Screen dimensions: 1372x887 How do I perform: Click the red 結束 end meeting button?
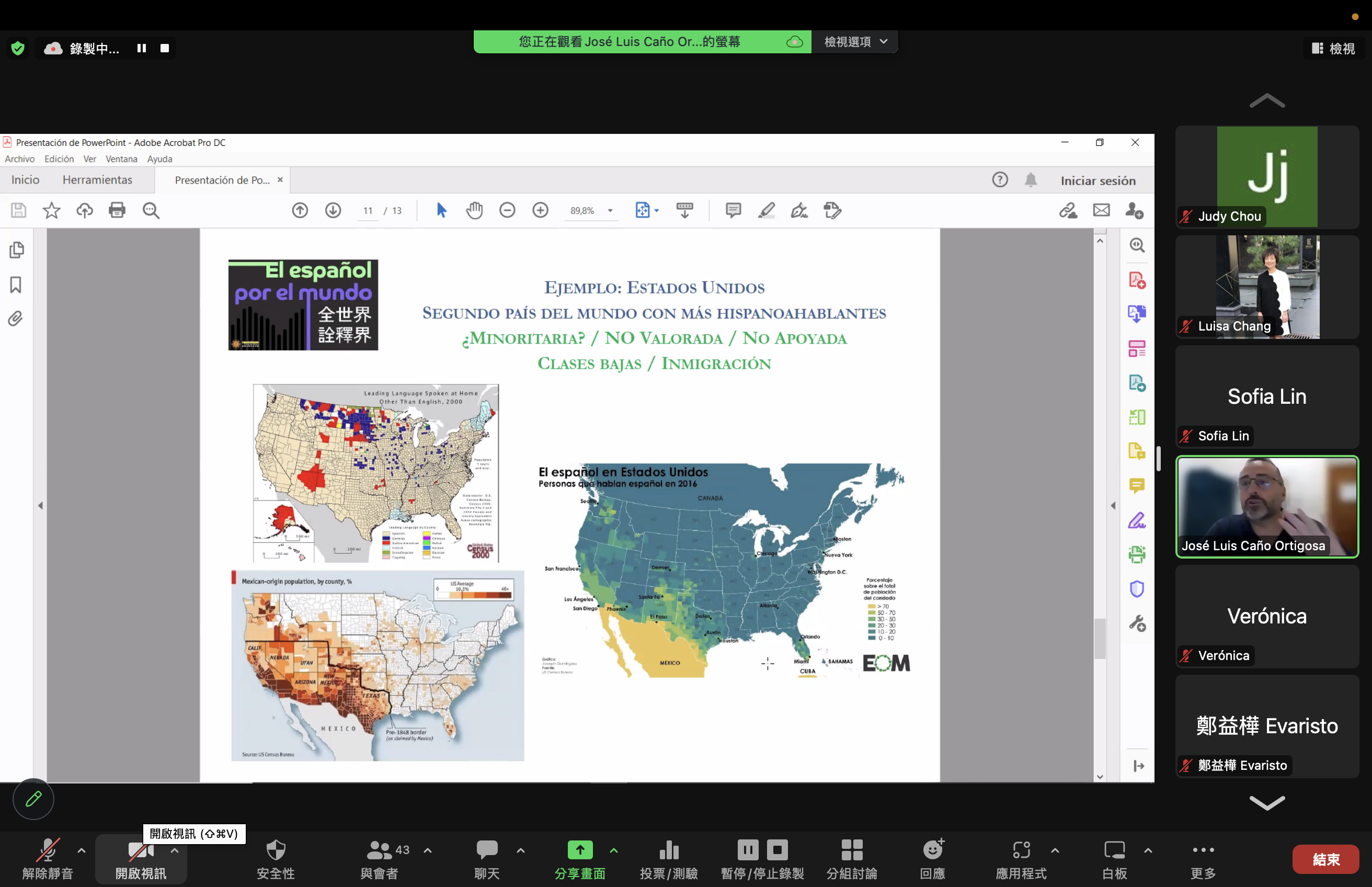(x=1325, y=859)
